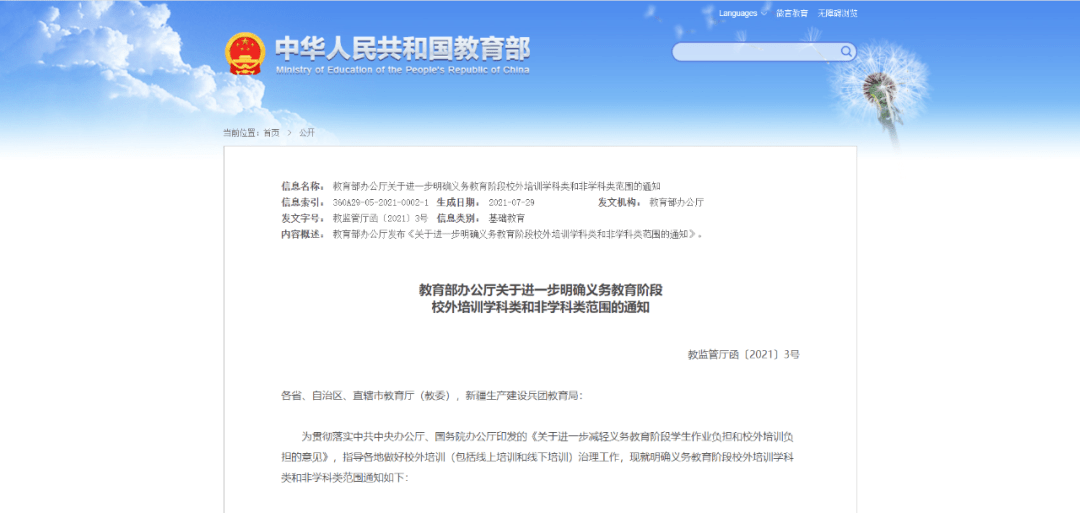Click the search magnifier icon
Image resolution: width=1080 pixels, height=513 pixels.
846,52
